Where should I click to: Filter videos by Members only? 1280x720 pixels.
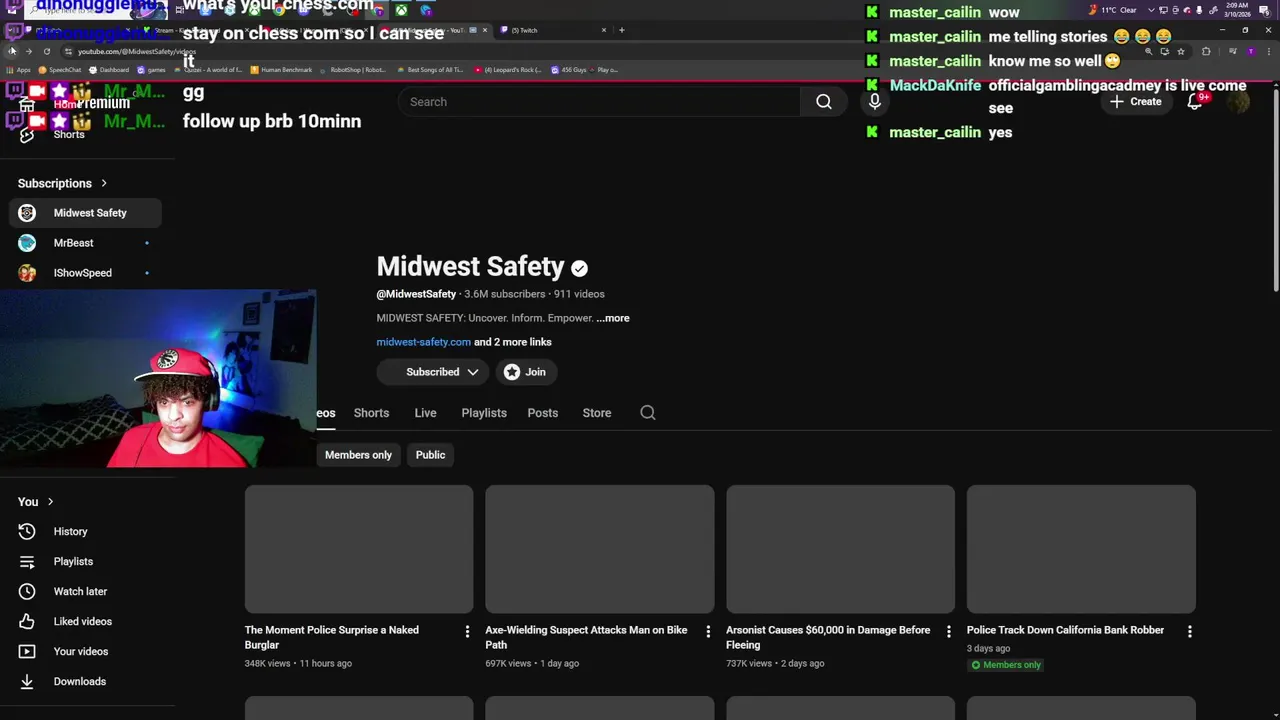point(358,455)
